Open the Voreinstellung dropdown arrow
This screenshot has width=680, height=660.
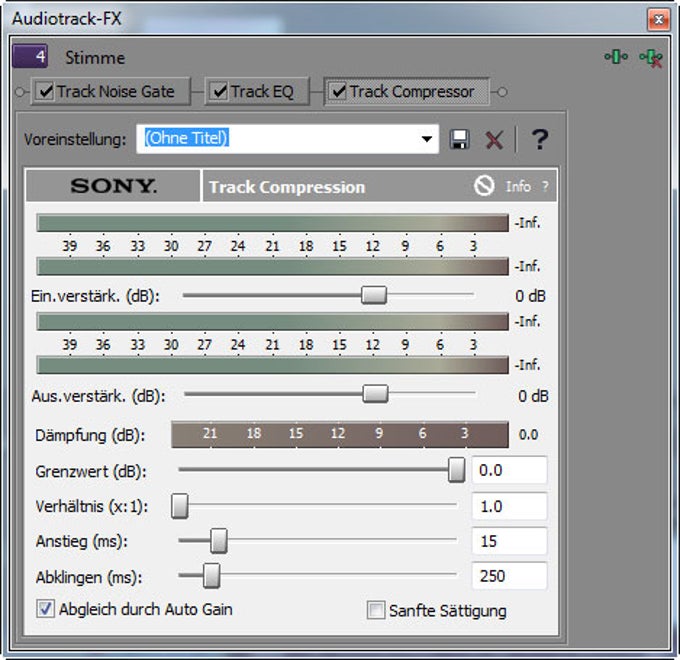click(427, 139)
